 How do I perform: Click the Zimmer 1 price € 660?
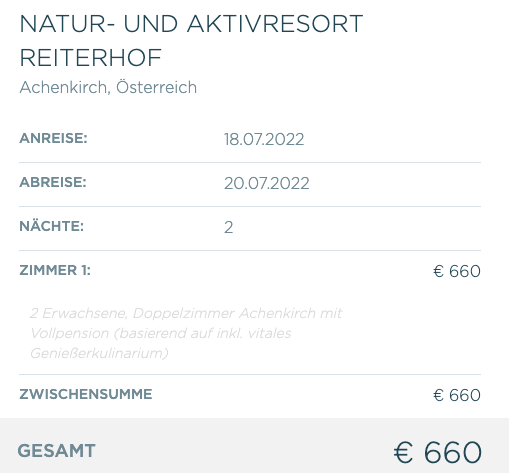click(457, 271)
